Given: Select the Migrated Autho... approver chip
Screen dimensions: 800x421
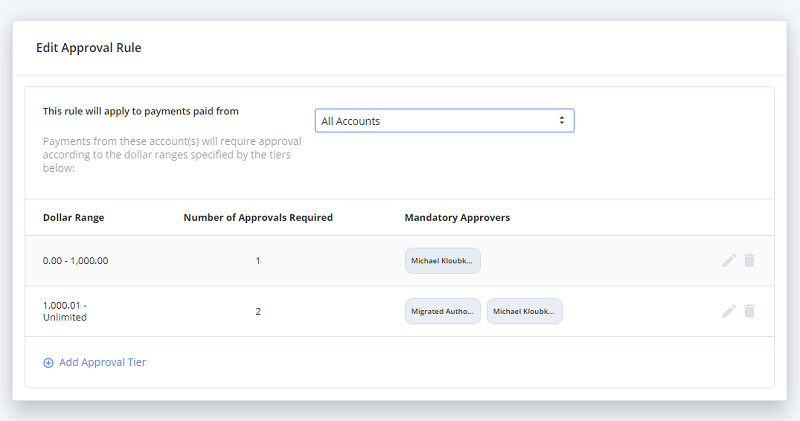Looking at the screenshot, I should pyautogui.click(x=442, y=311).
